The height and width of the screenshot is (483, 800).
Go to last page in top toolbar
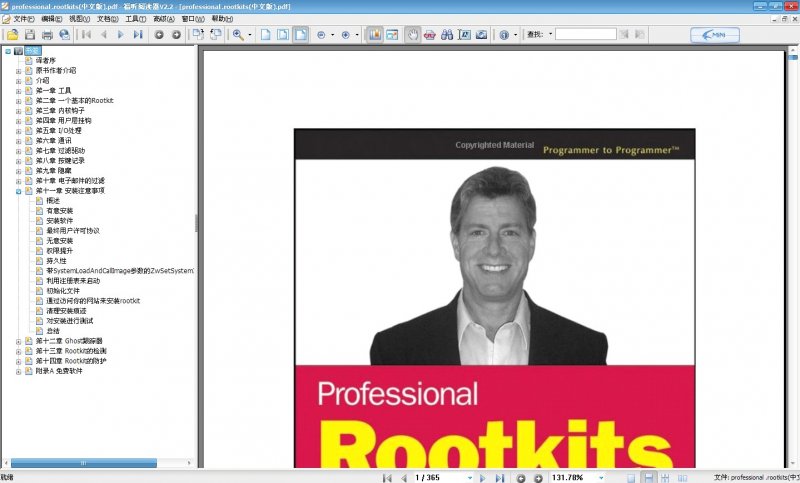[x=138, y=35]
